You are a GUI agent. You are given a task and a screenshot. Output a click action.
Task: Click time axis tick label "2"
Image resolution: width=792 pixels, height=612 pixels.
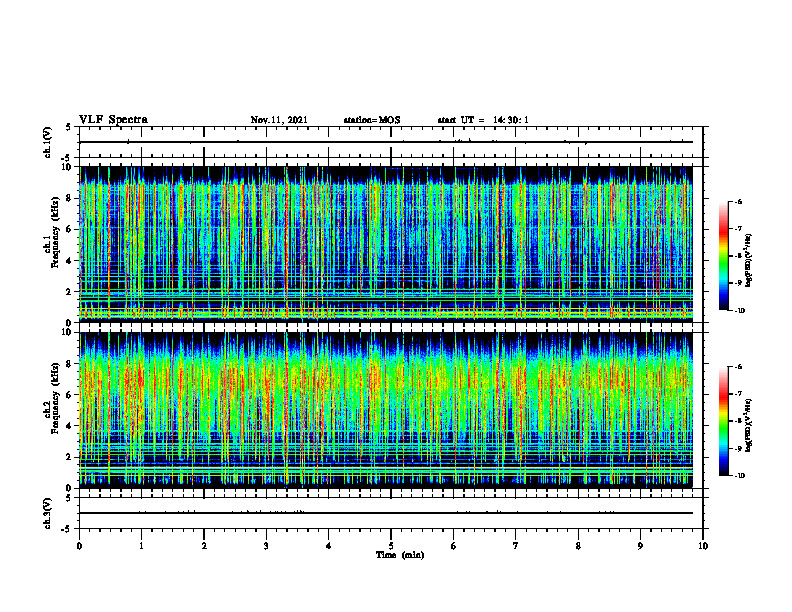[x=204, y=546]
